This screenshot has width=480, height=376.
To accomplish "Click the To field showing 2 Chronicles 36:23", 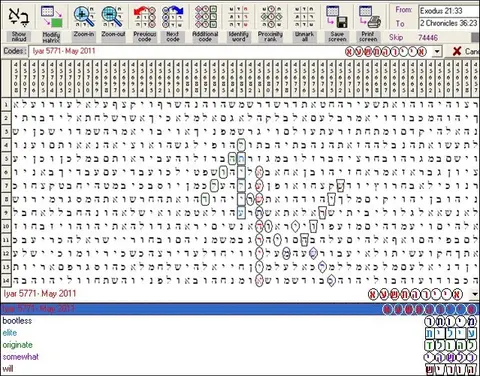I will [x=449, y=23].
